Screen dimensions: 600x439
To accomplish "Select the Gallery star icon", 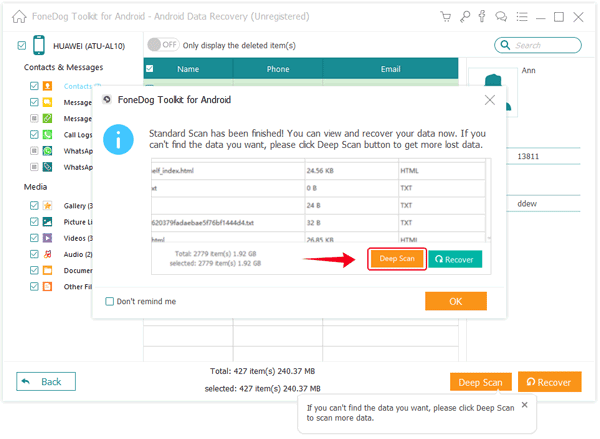I will click(47, 206).
